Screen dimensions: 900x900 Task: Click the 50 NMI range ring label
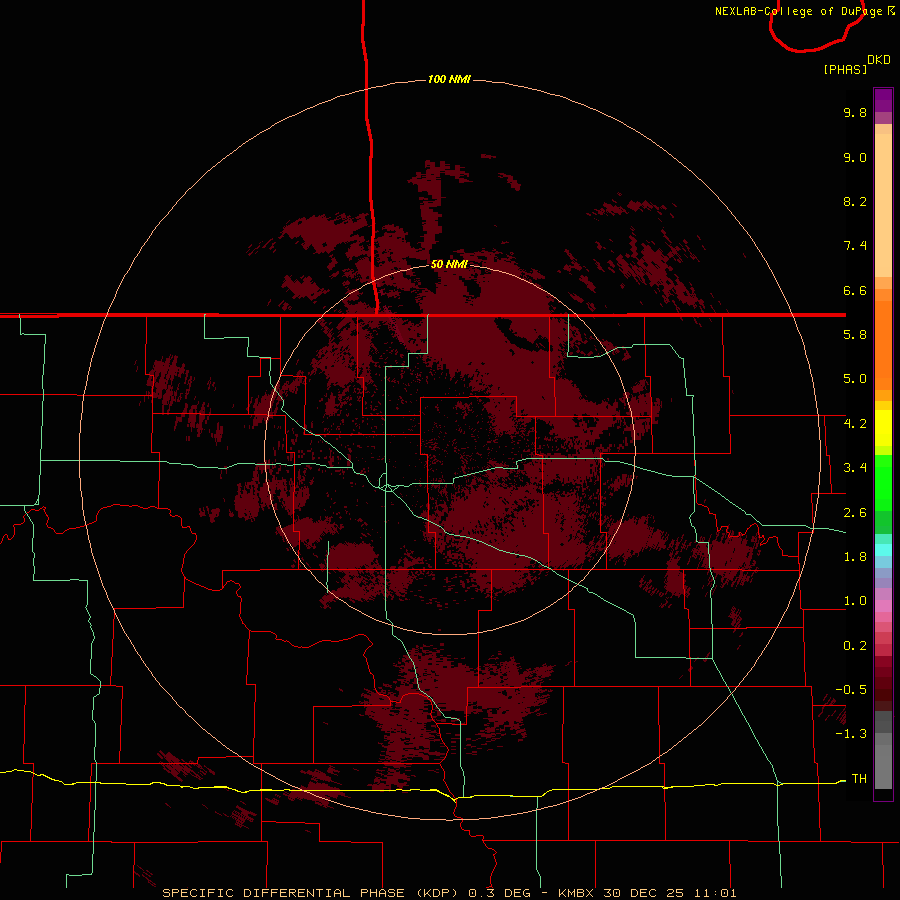pos(449,264)
